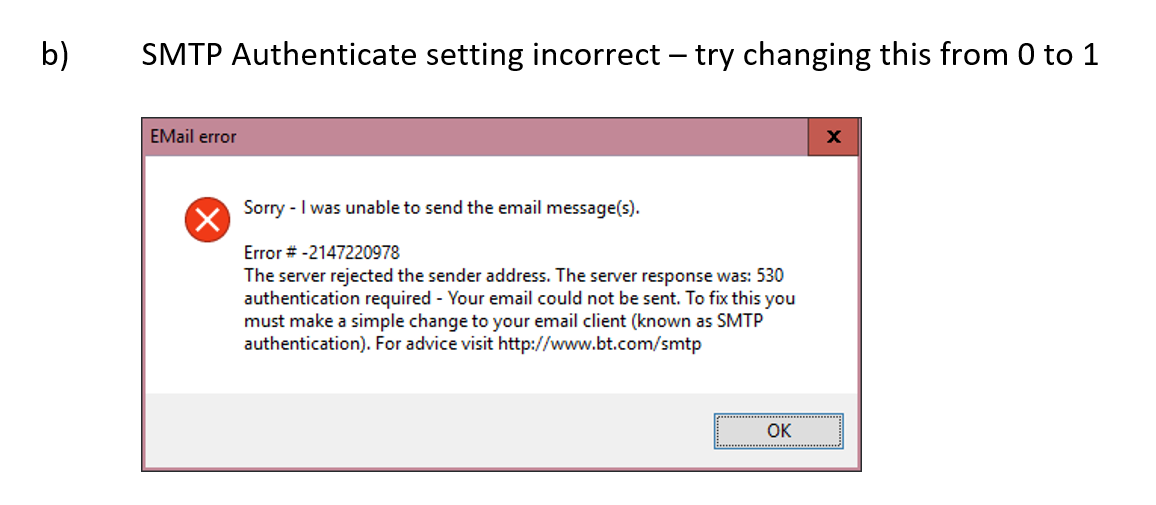1156x505 pixels.
Task: Close the EMail error dialog with X
Action: click(x=833, y=137)
